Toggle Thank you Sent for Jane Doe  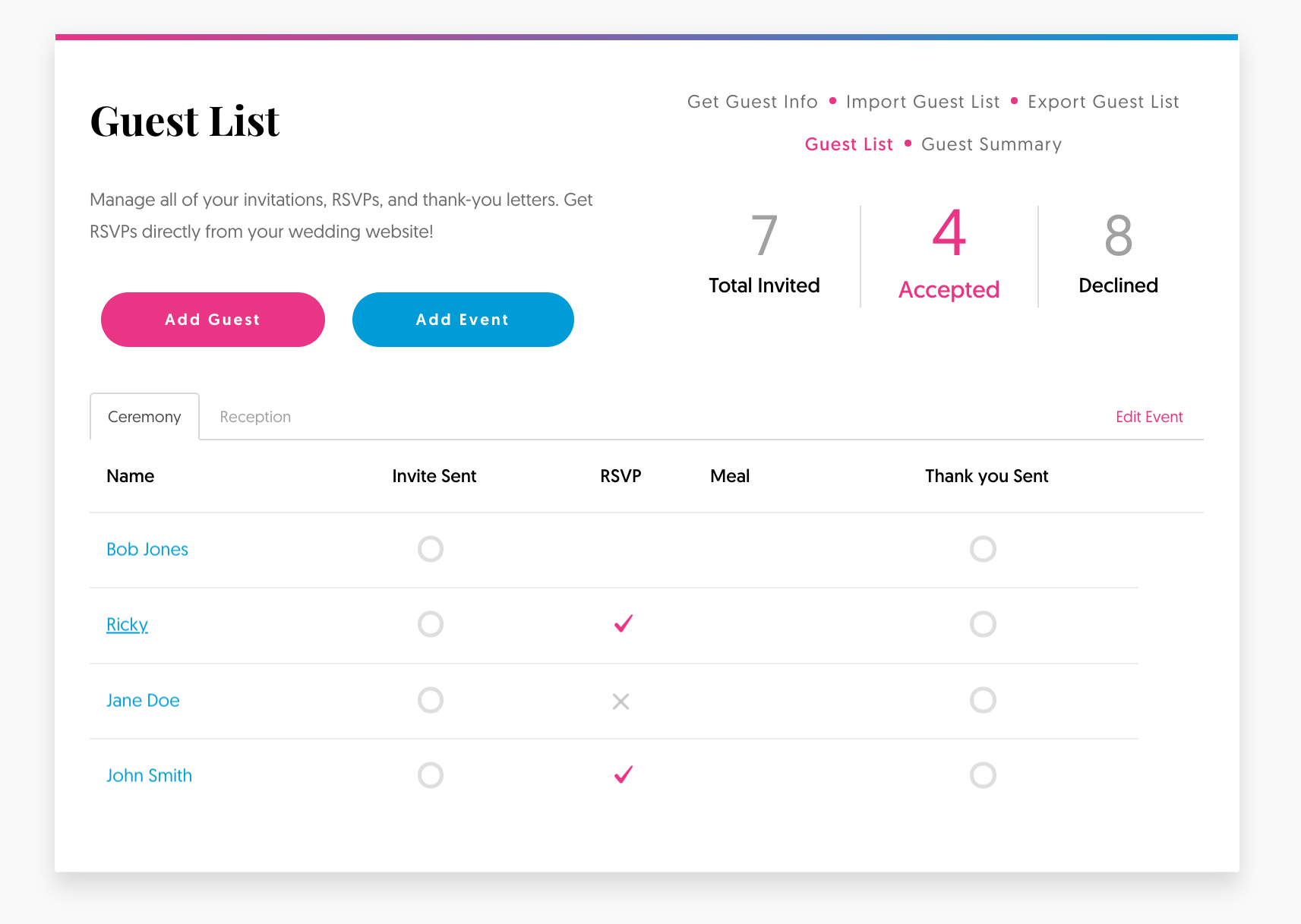pyautogui.click(x=983, y=700)
